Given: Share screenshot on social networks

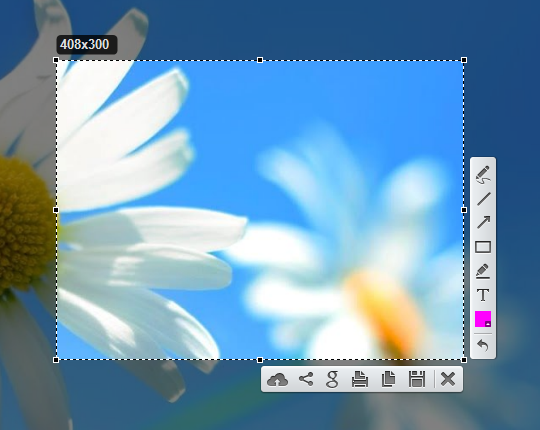Looking at the screenshot, I should coord(306,379).
